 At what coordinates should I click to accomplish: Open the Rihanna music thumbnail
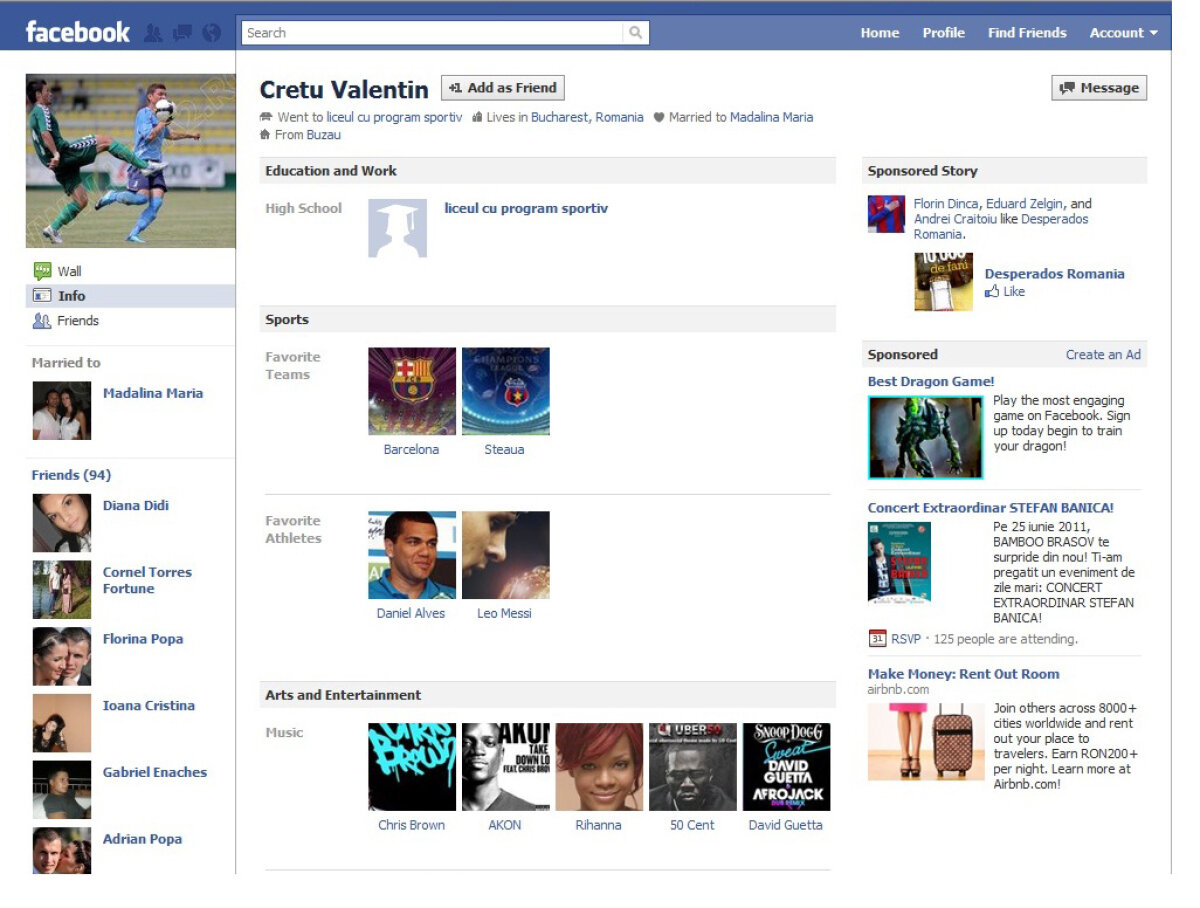599,767
